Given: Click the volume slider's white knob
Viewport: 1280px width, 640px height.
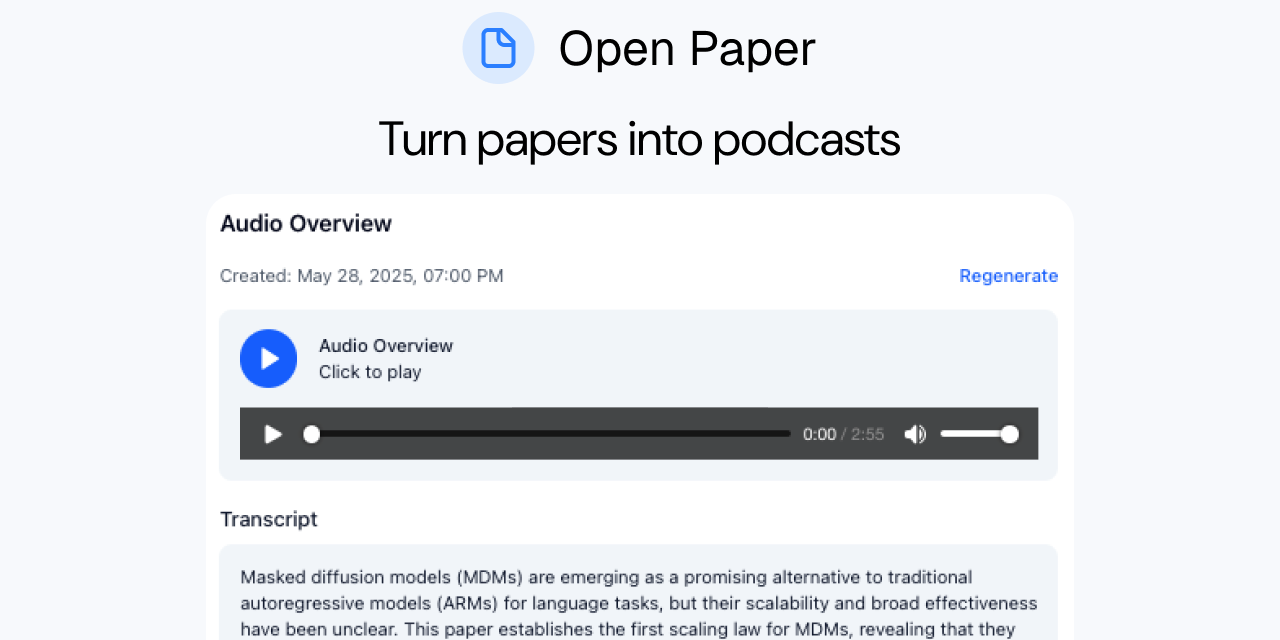Looking at the screenshot, I should click(x=1009, y=434).
